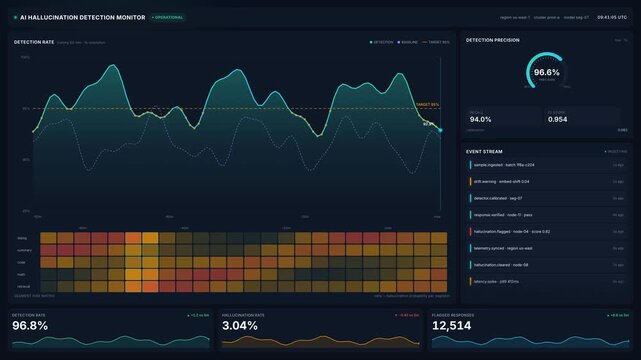This screenshot has width=641, height=360.
Task: Click the DETECTION RATE chart heading
Action: (x=34, y=42)
